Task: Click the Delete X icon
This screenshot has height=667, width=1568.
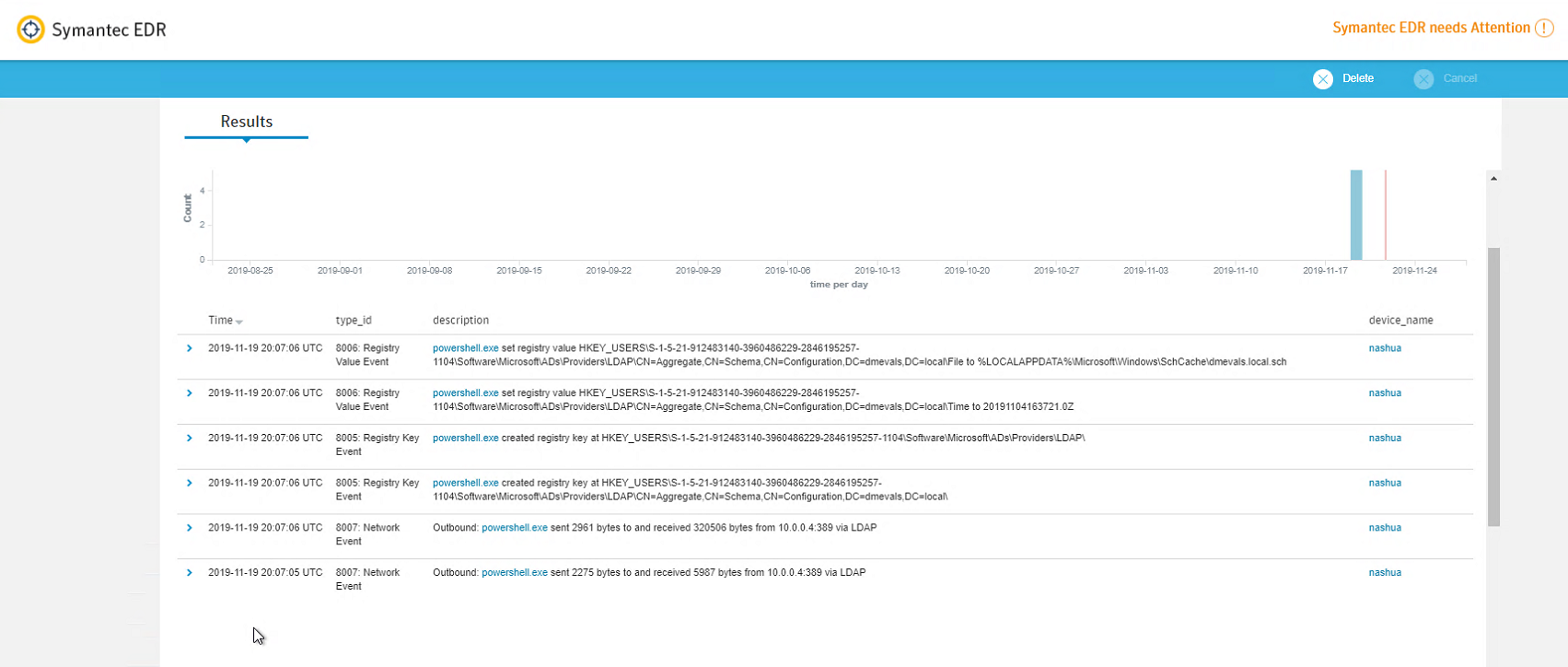Action: click(1323, 79)
